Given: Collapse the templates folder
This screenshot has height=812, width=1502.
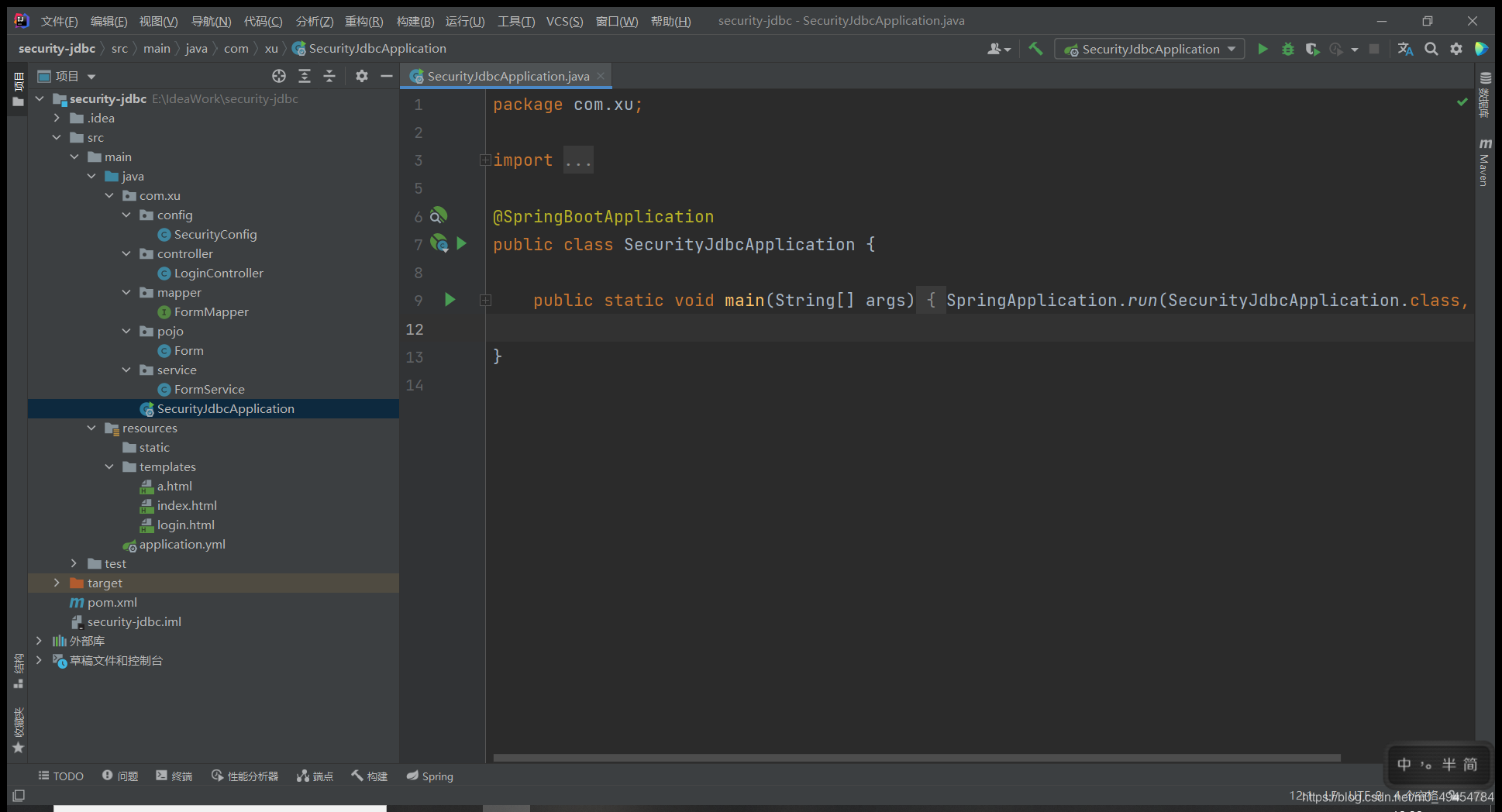Looking at the screenshot, I should [x=109, y=466].
